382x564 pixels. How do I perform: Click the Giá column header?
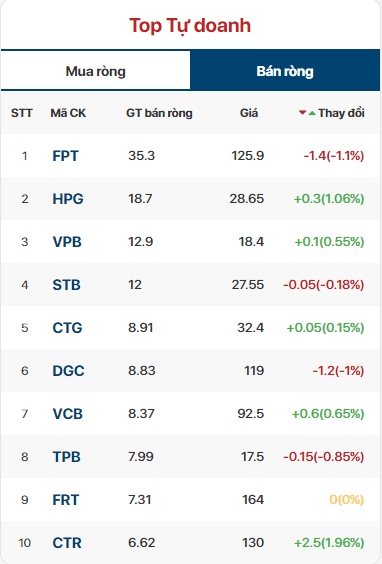click(x=249, y=113)
